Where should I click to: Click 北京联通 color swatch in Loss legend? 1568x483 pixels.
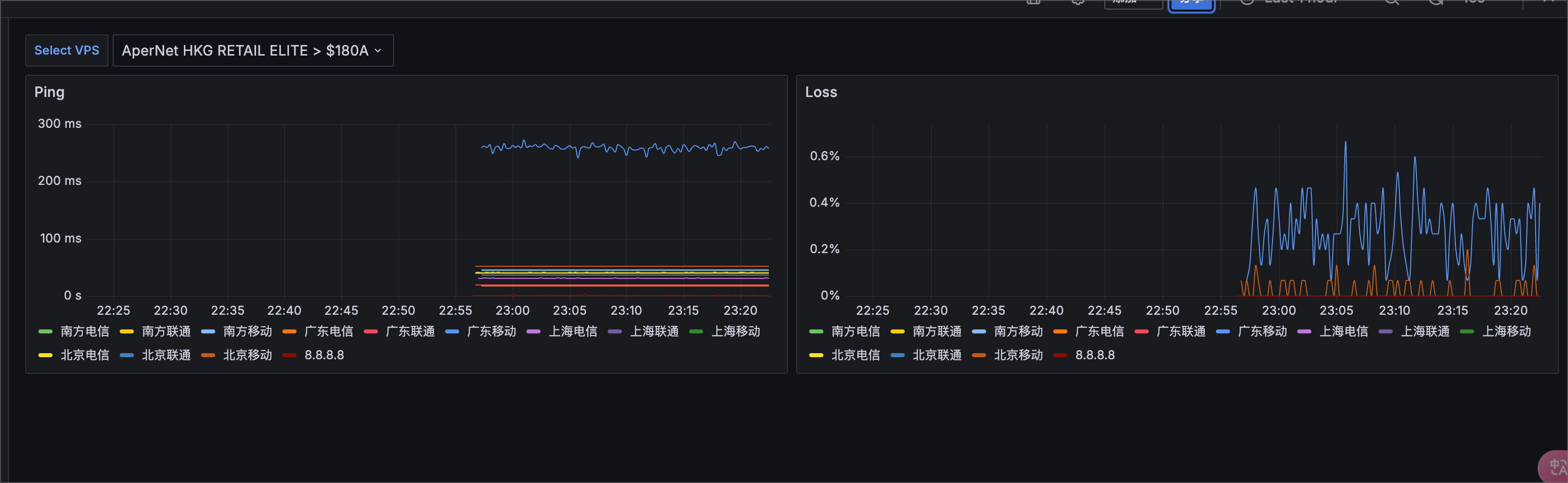897,355
